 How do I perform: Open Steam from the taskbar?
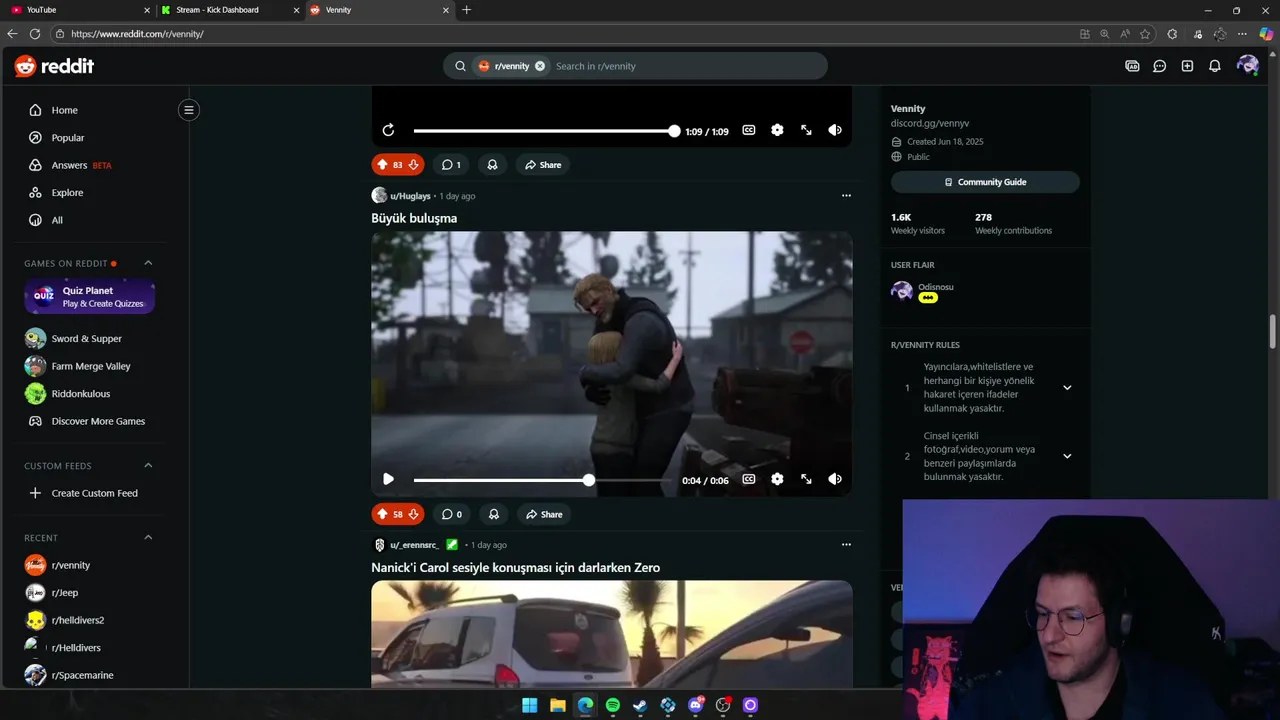pyautogui.click(x=640, y=705)
